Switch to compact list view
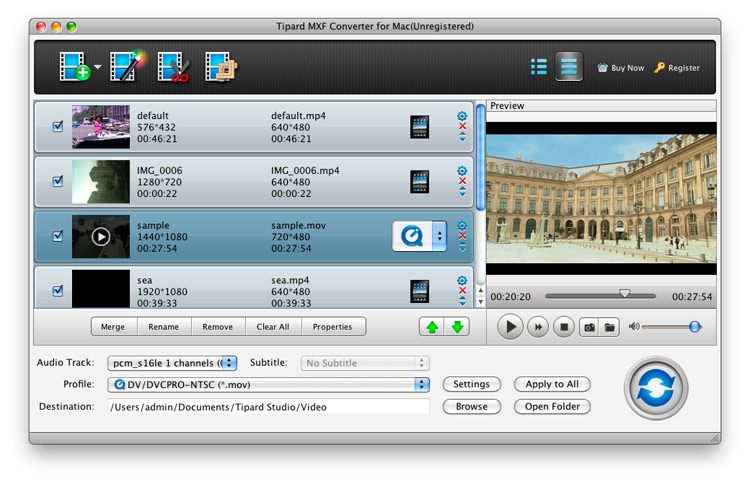The height and width of the screenshot is (484, 750). [539, 67]
